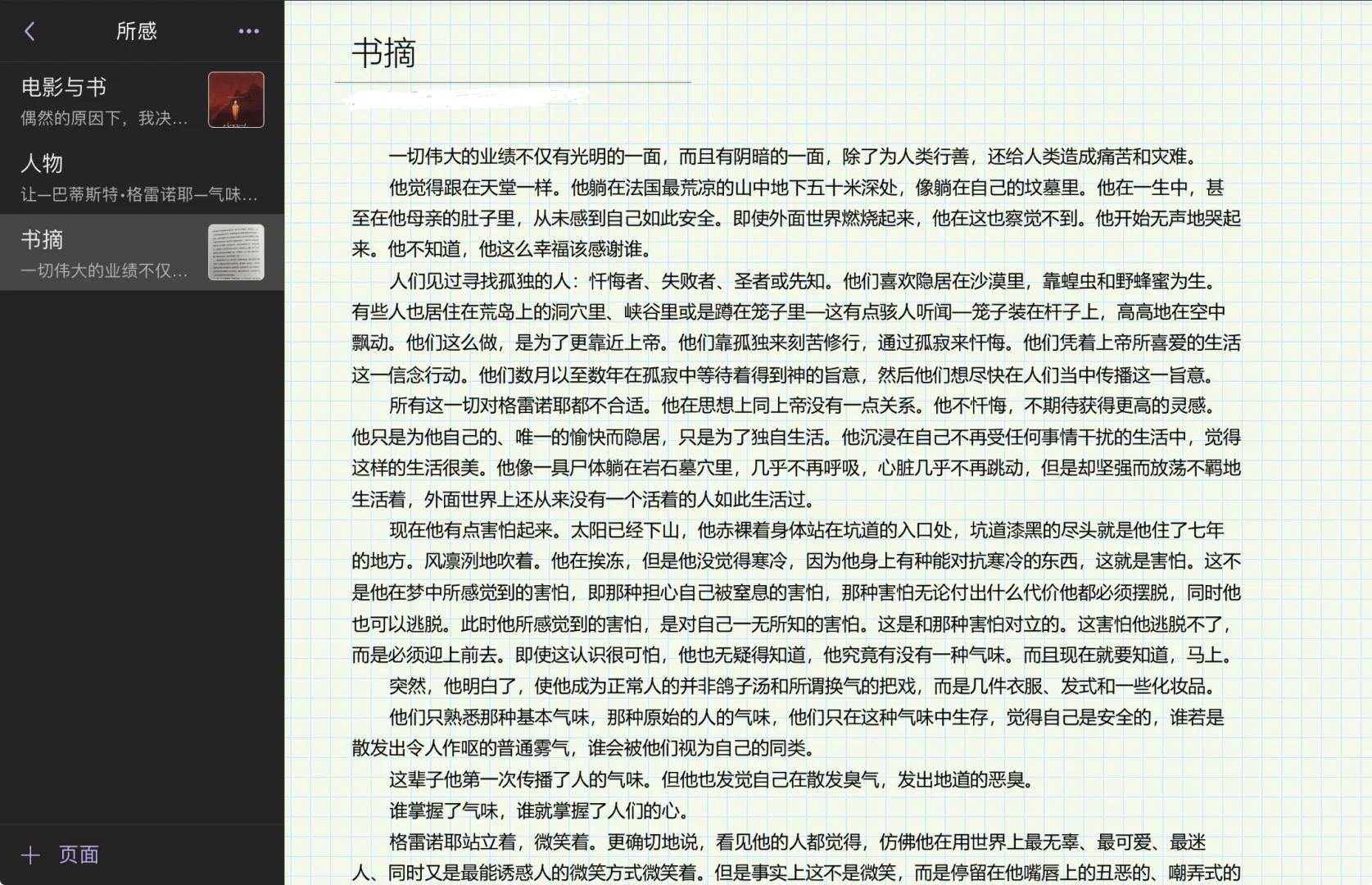Open the more options (...) menu

click(248, 30)
